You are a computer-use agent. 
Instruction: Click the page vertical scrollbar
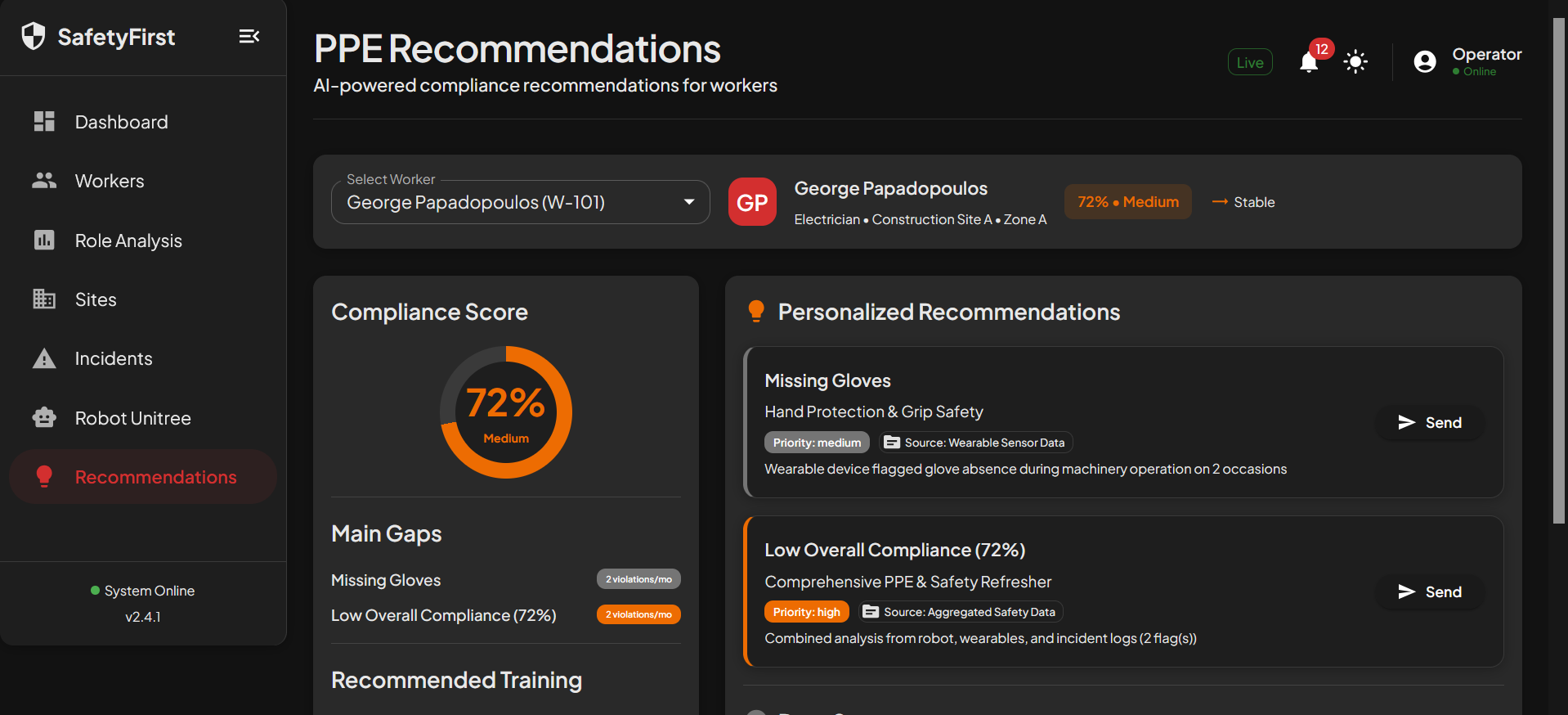(1558, 270)
